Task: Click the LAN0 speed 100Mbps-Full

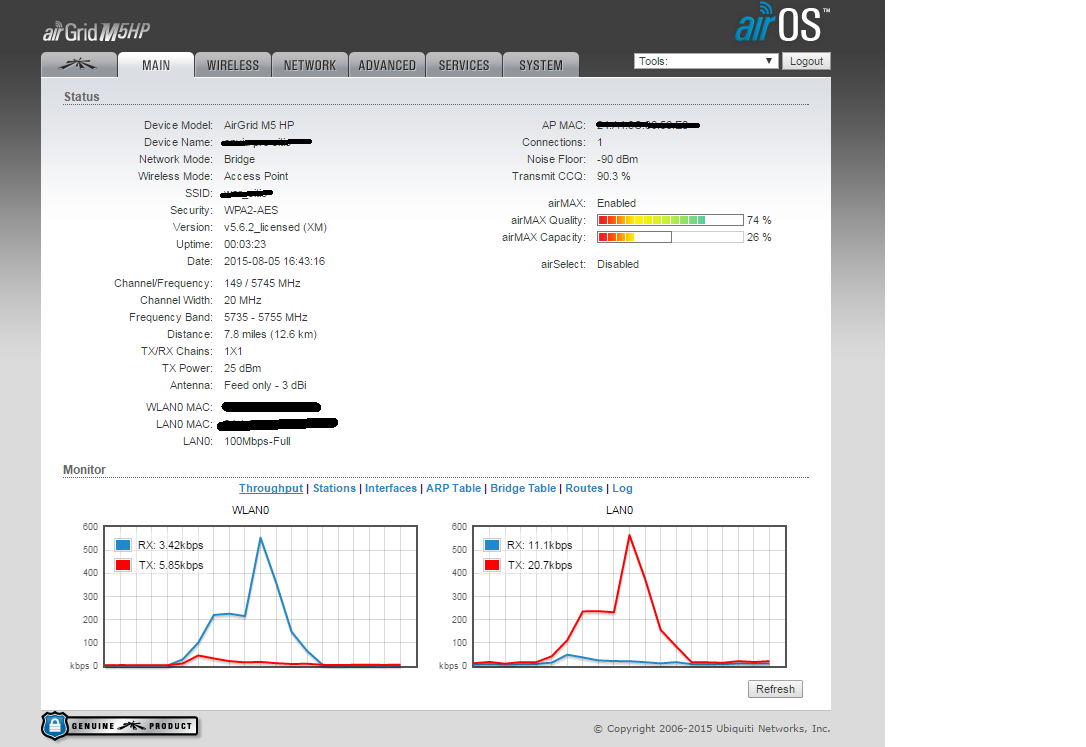Action: coord(257,442)
